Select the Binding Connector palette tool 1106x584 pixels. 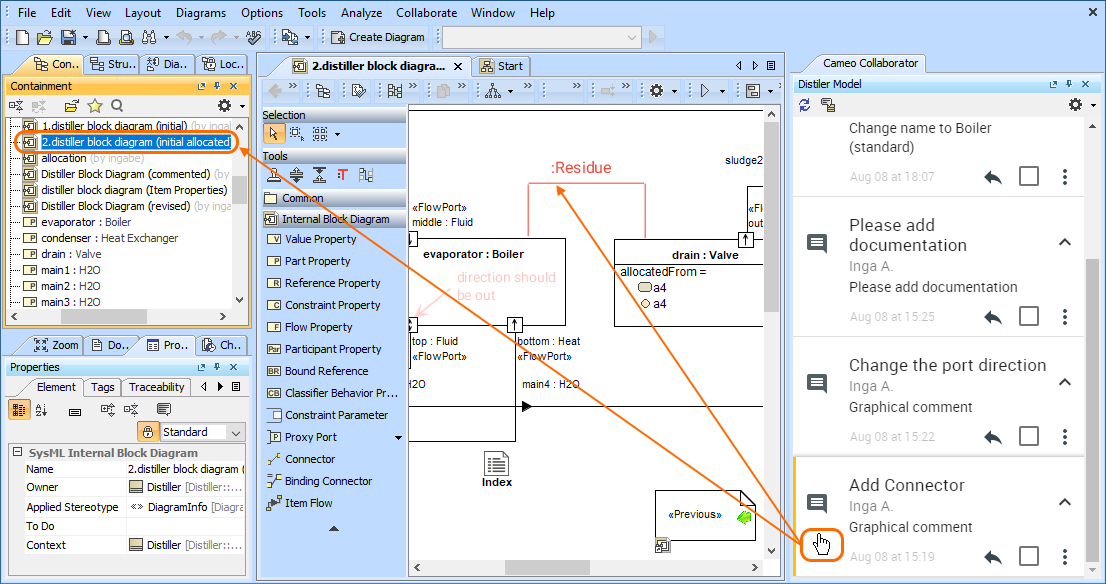[328, 481]
